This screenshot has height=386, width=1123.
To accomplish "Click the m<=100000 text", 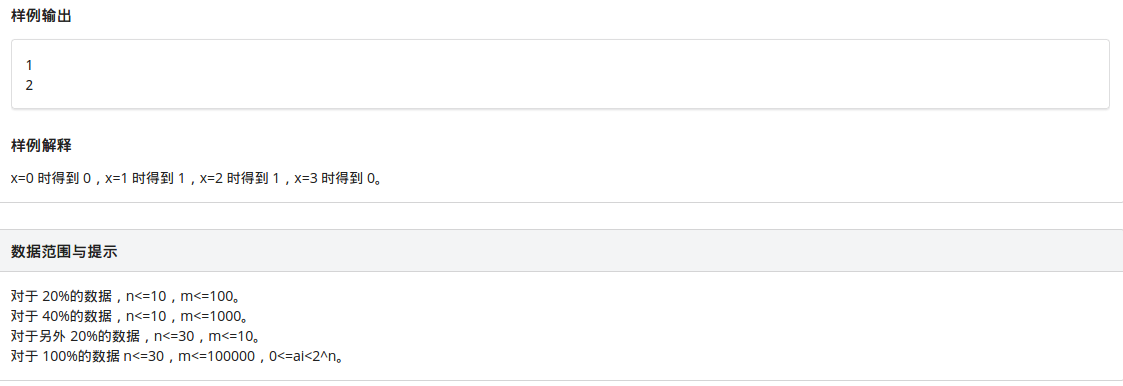I will 215,355.
